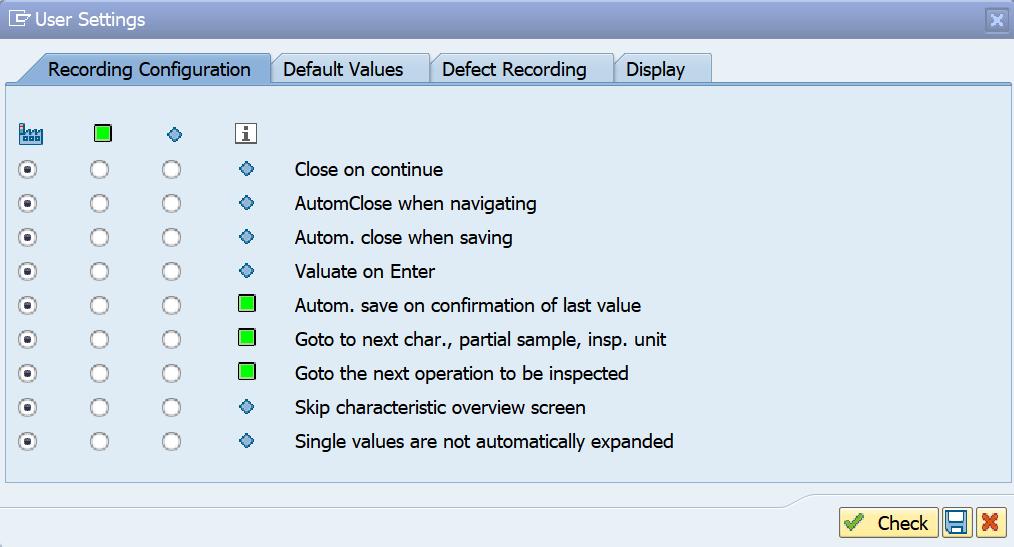Click the factory plant column header icon

click(x=30, y=134)
